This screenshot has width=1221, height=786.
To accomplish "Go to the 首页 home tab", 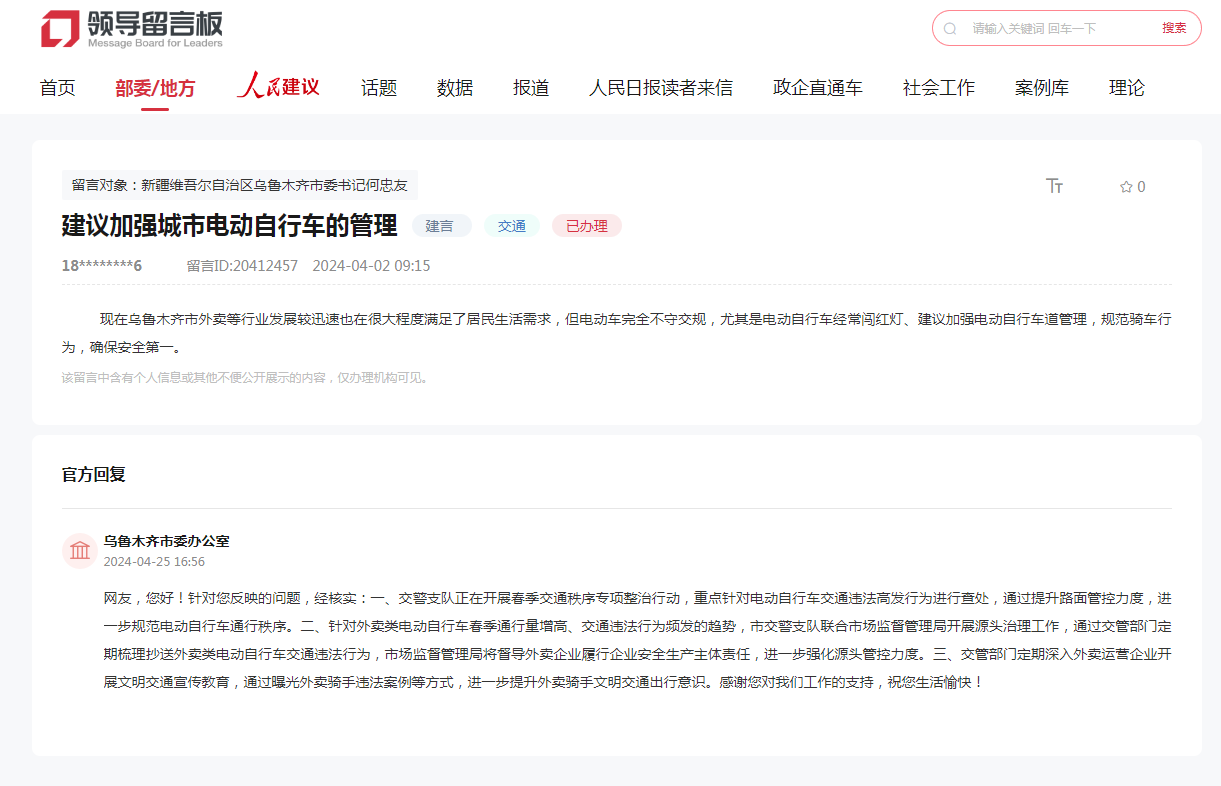I will [57, 88].
